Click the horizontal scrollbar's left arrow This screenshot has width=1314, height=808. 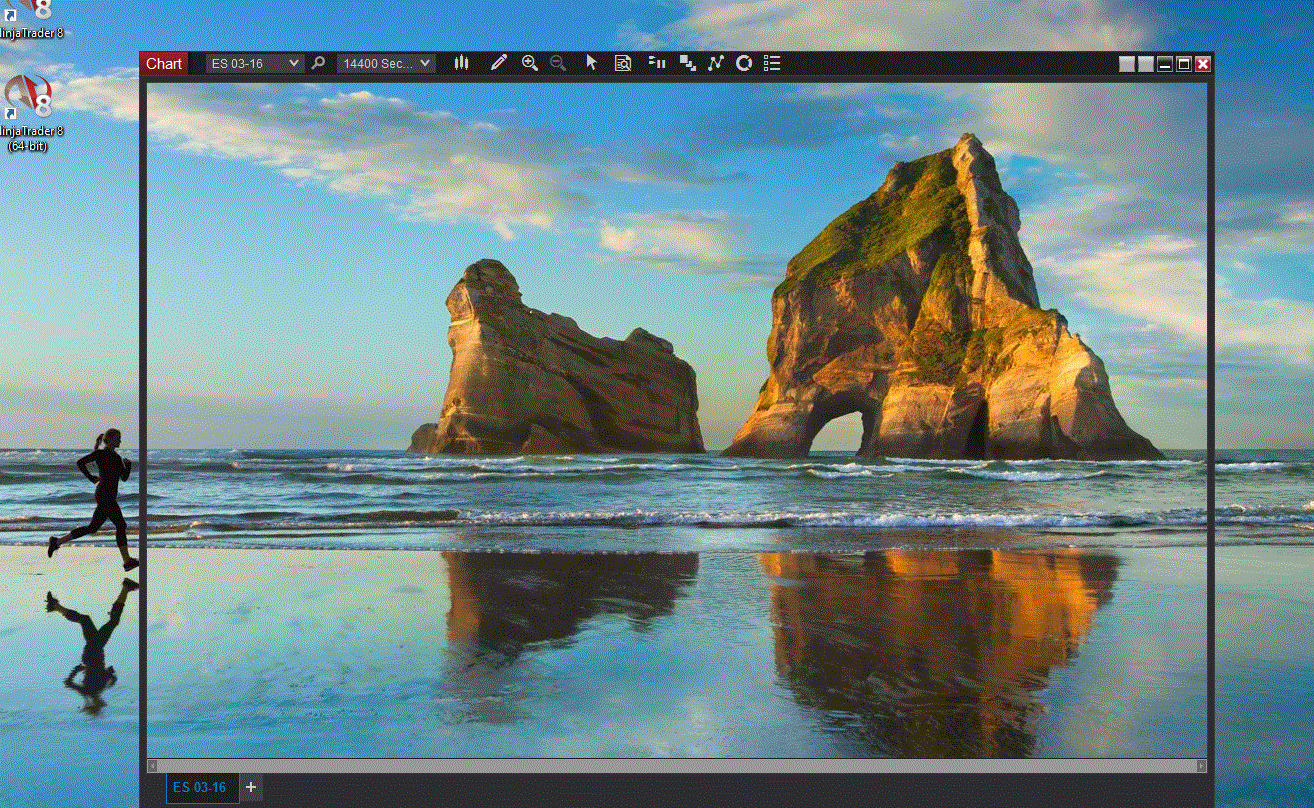tap(153, 766)
